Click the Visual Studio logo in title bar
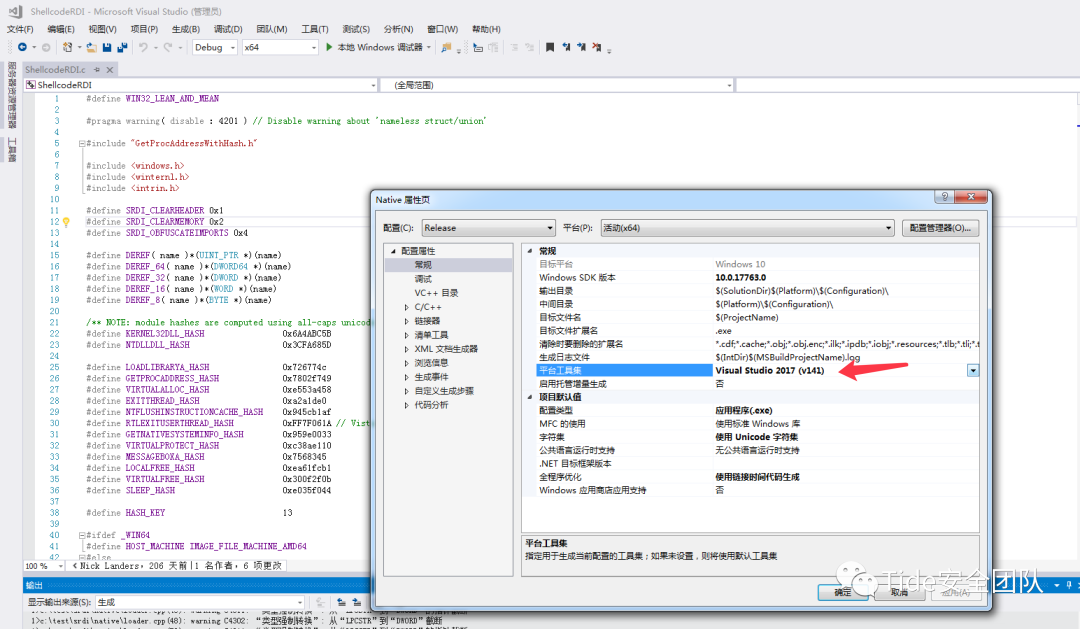 (x=15, y=12)
